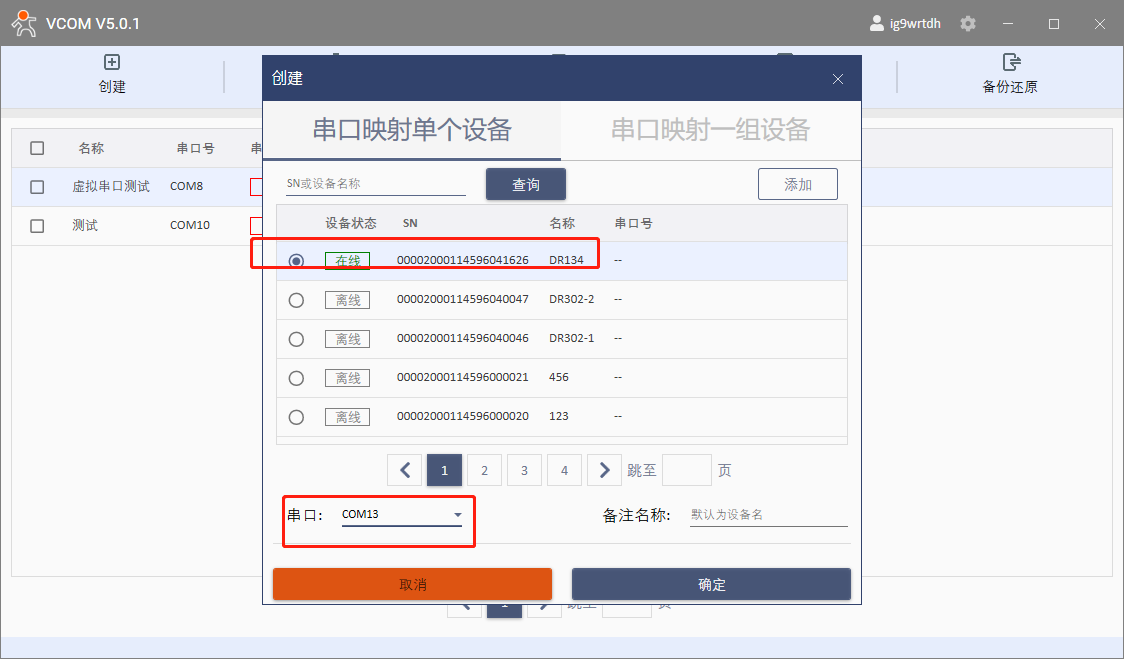Go to page 2 in dialog
The image size is (1124, 659).
tap(485, 470)
